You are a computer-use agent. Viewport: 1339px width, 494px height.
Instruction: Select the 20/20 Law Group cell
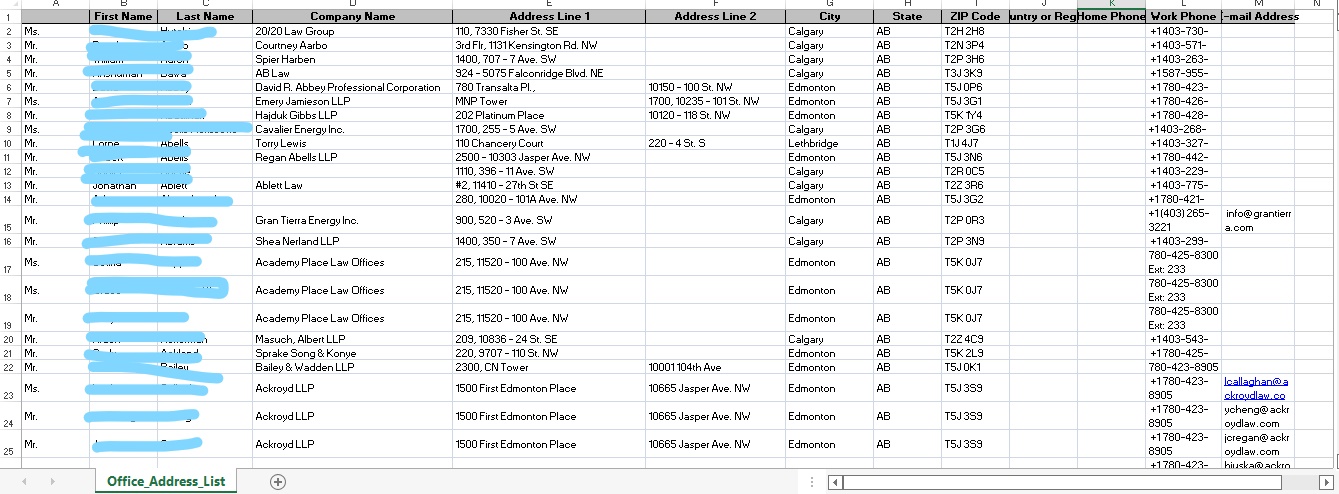[352, 31]
